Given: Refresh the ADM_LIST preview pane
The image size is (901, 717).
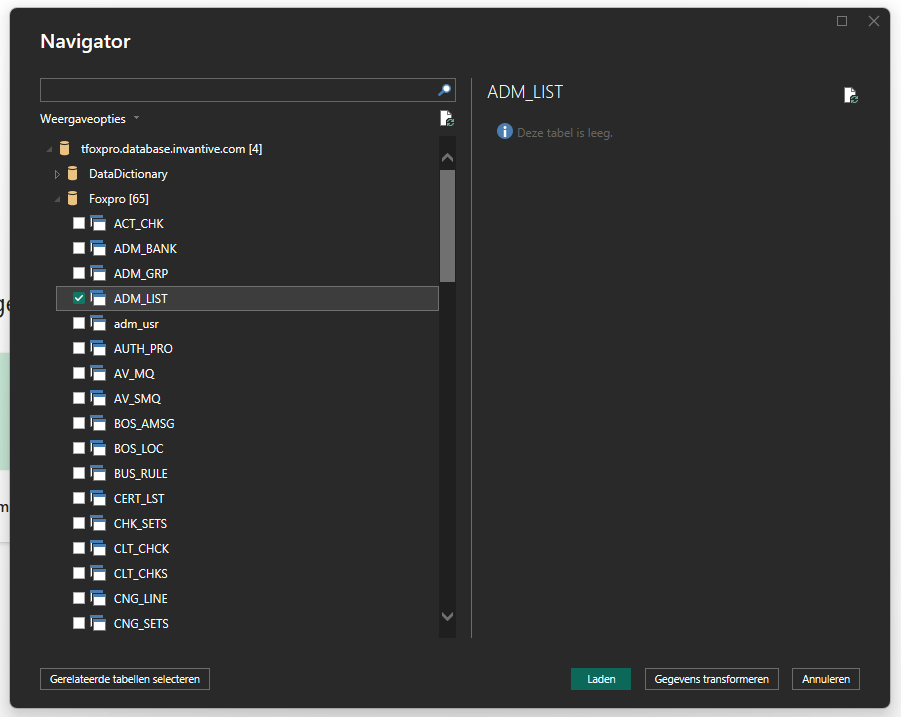Looking at the screenshot, I should pyautogui.click(x=850, y=95).
